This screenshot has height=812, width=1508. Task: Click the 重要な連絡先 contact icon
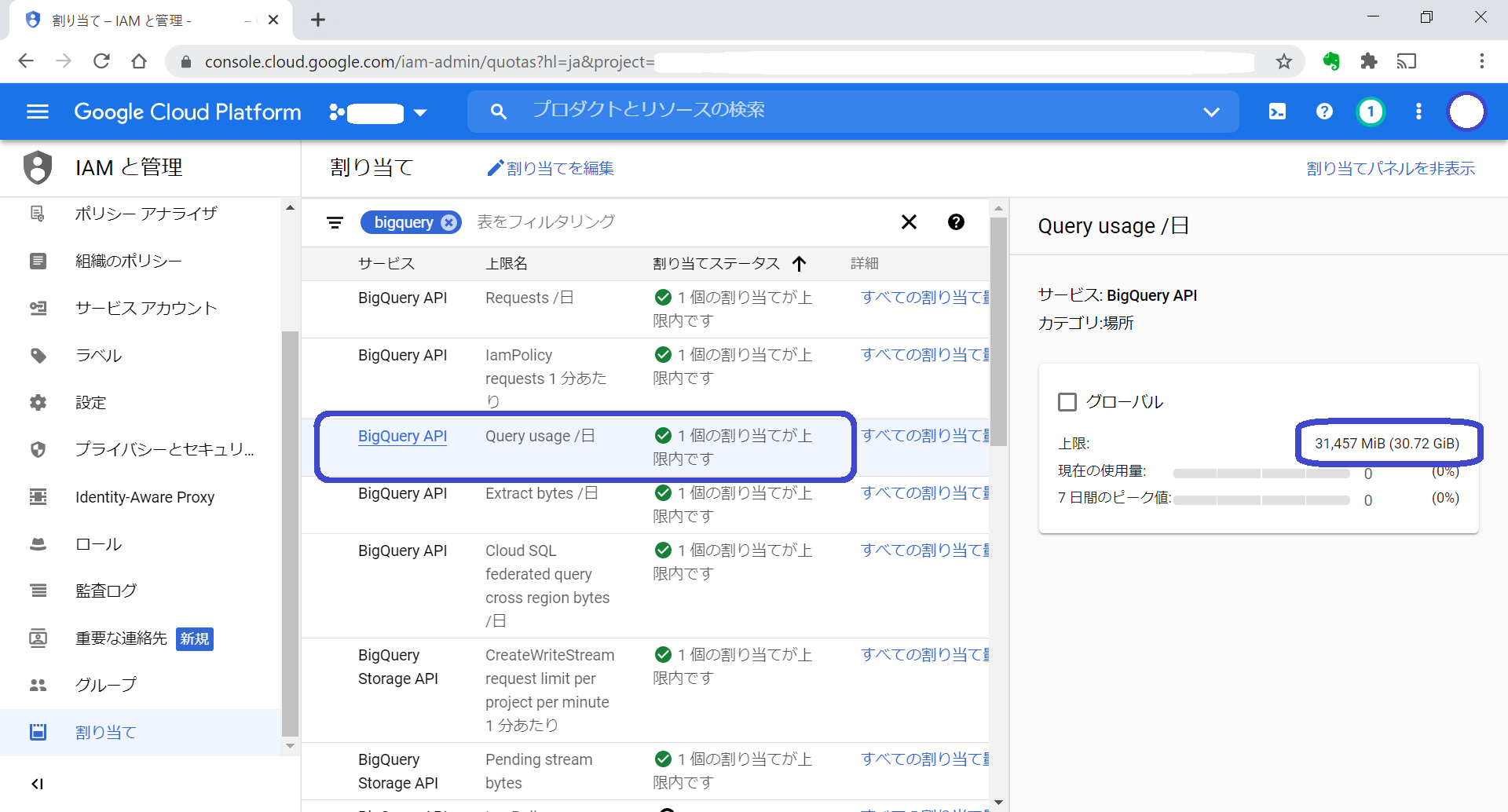[x=38, y=638]
